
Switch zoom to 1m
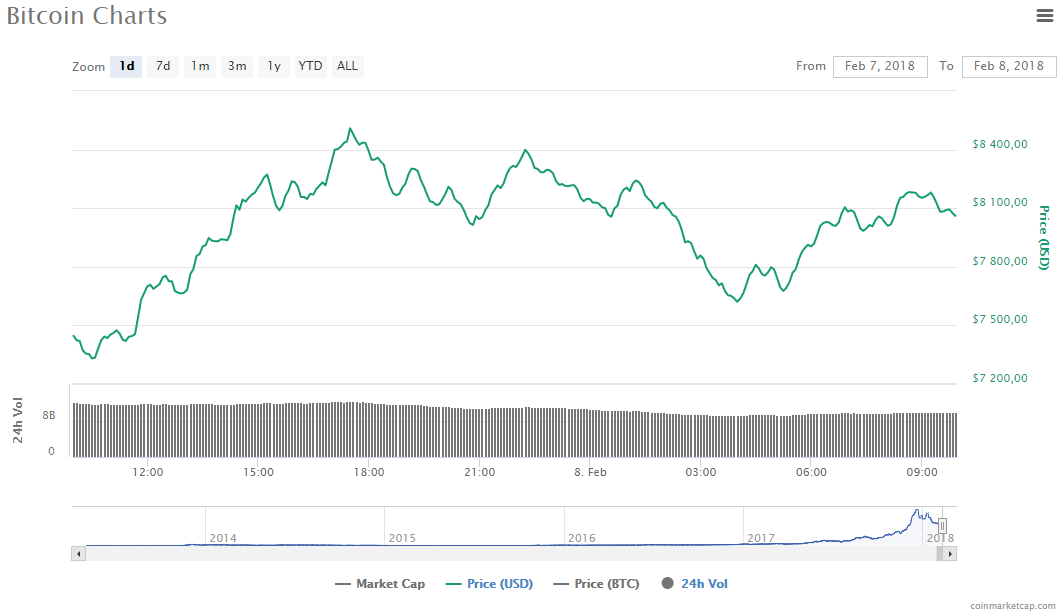[x=200, y=66]
